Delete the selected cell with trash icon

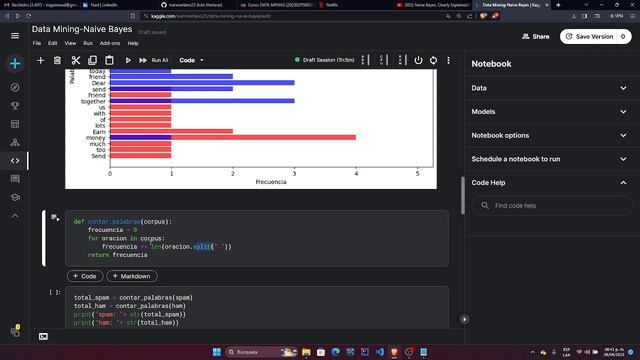pyautogui.click(x=58, y=60)
